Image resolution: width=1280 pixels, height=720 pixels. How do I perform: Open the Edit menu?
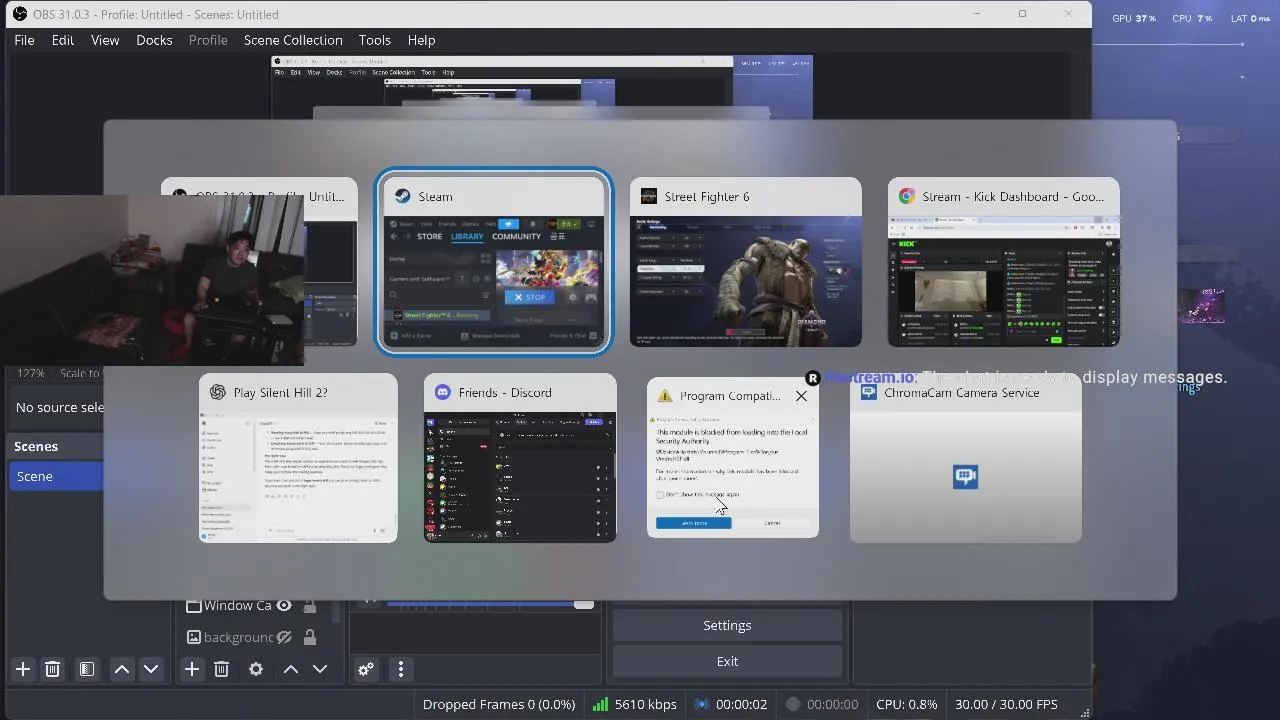[63, 40]
